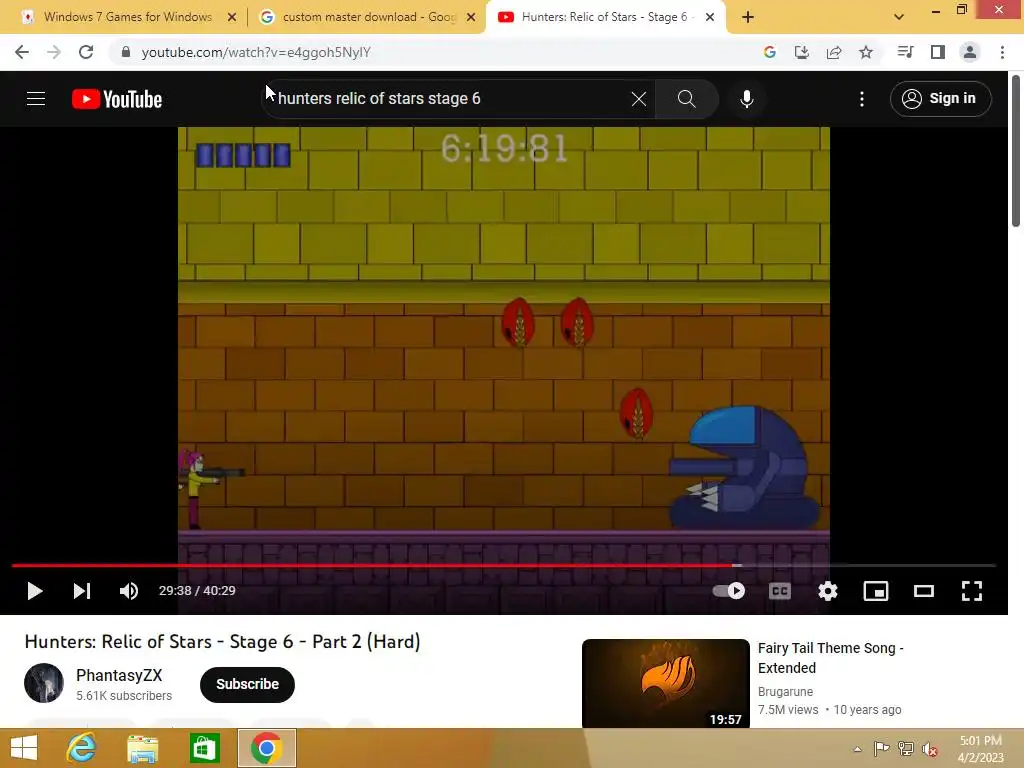Open the YouTube hamburger guide menu
1024x768 pixels.
click(36, 99)
